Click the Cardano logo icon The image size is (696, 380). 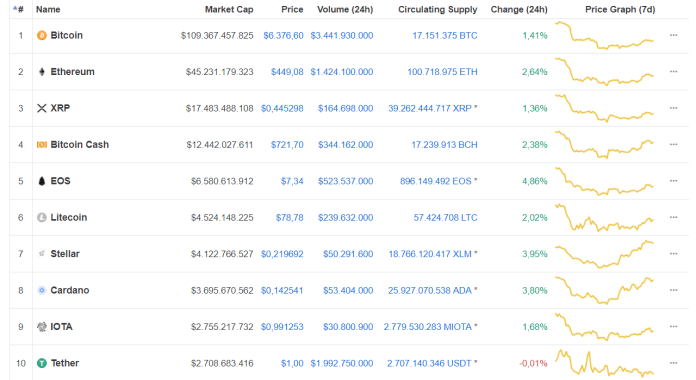tap(42, 290)
